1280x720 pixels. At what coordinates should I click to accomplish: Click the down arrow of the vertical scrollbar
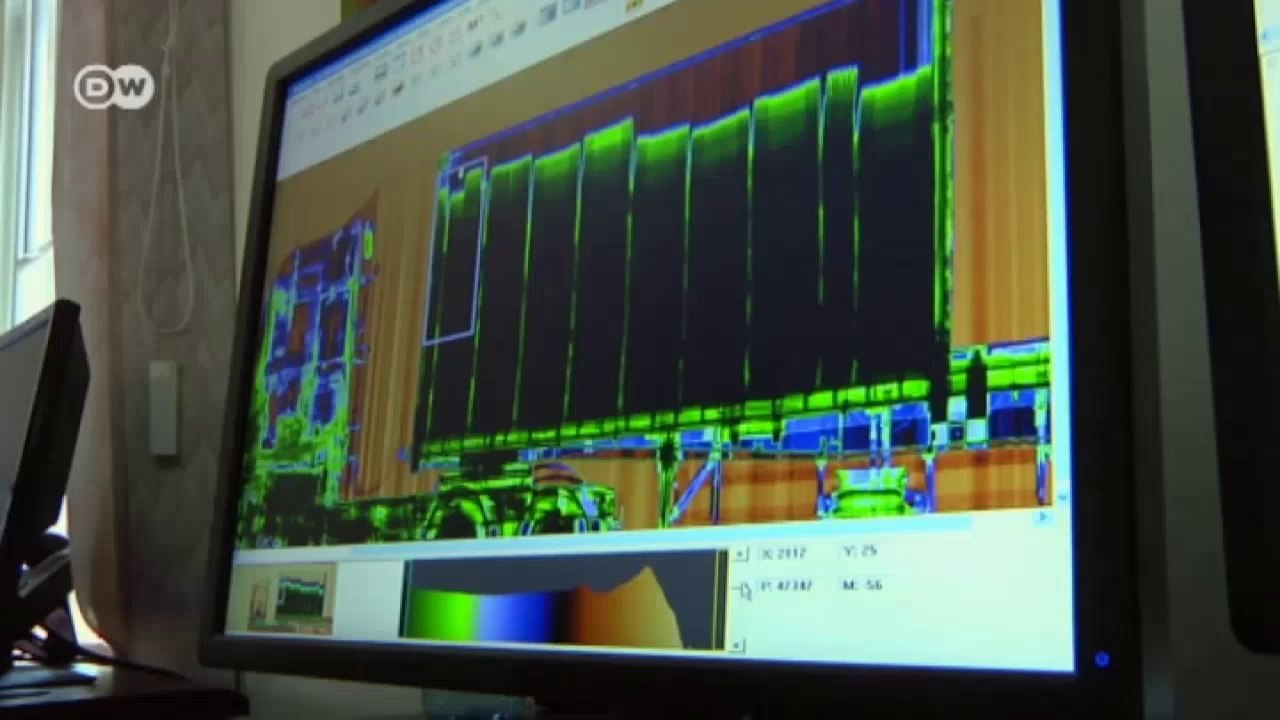click(1061, 496)
